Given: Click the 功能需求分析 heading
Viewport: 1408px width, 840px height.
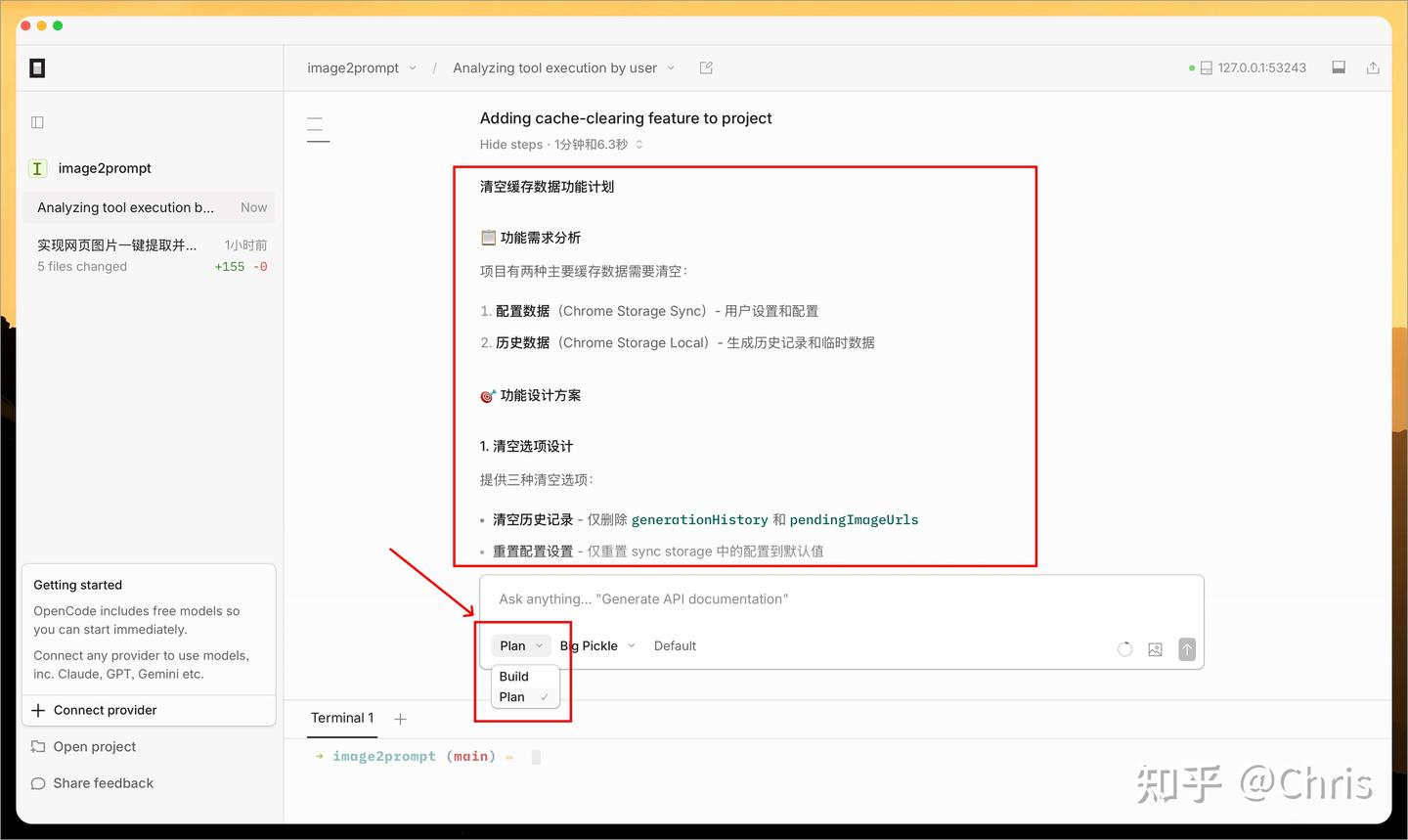Looking at the screenshot, I should 531,238.
